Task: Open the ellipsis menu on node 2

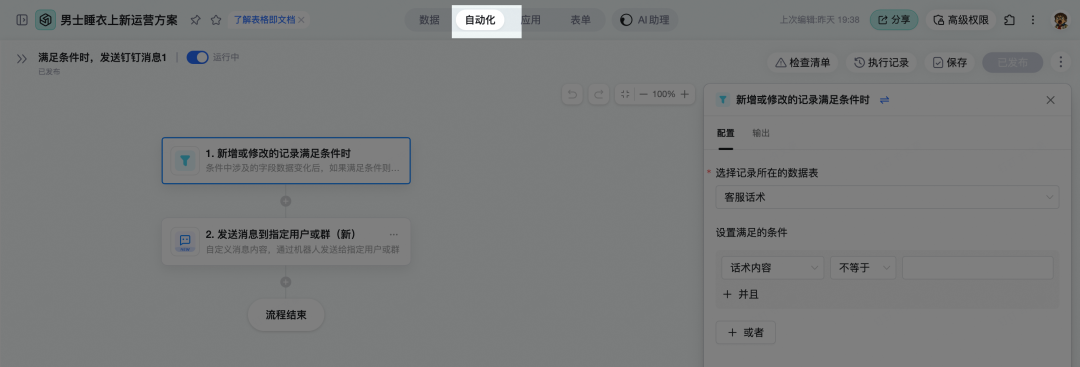Action: [x=394, y=234]
